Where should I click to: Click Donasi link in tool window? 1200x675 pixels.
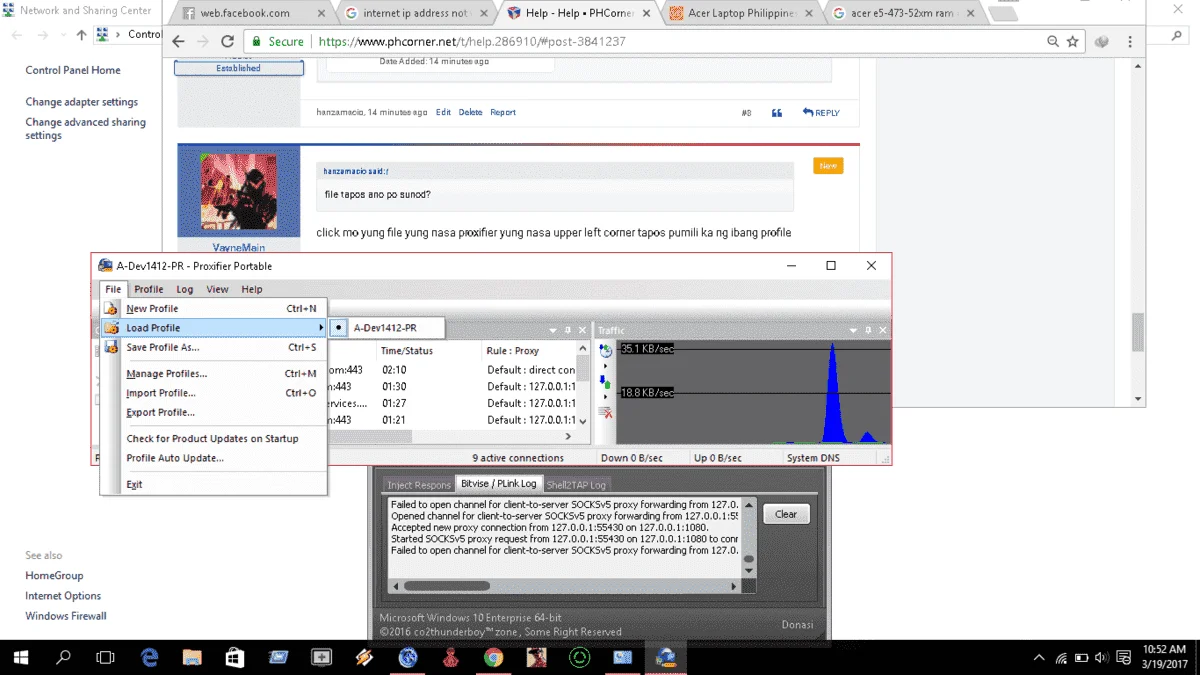(797, 625)
